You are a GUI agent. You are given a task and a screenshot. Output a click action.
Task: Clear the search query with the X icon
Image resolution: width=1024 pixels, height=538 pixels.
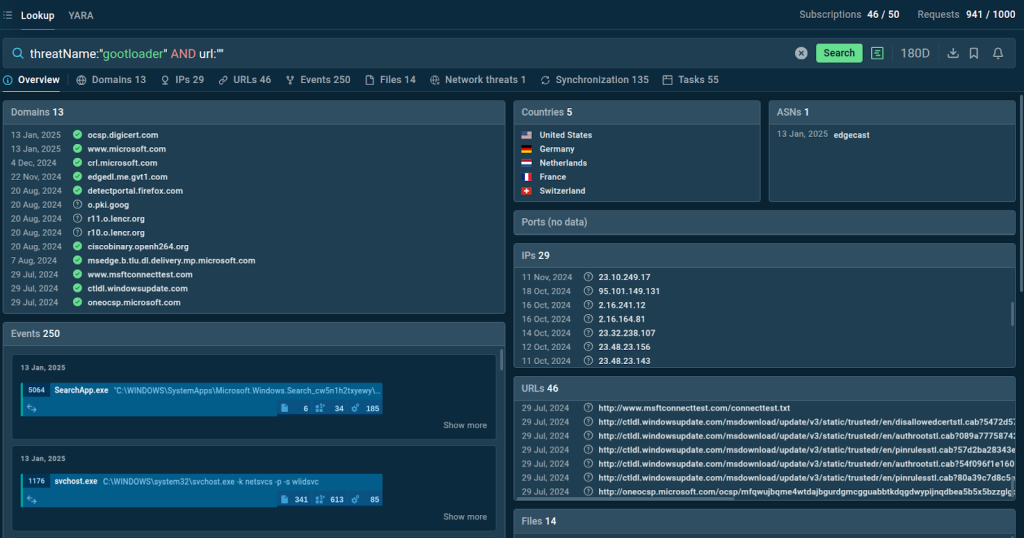[801, 53]
